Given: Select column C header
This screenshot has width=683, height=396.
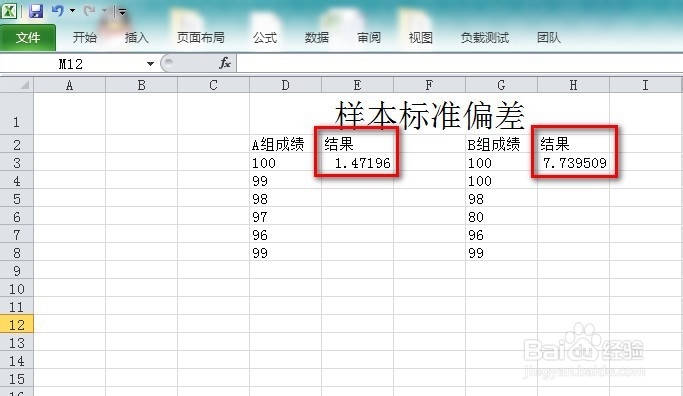Looking at the screenshot, I should [213, 85].
